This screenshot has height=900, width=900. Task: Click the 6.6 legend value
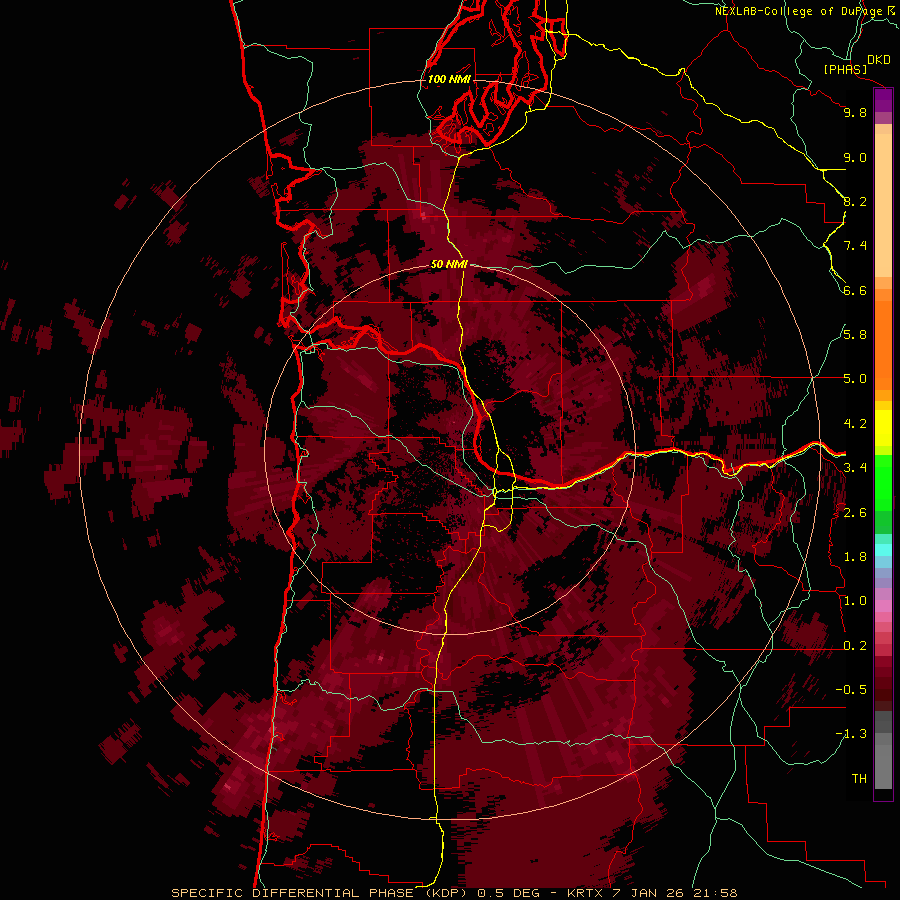pyautogui.click(x=855, y=290)
